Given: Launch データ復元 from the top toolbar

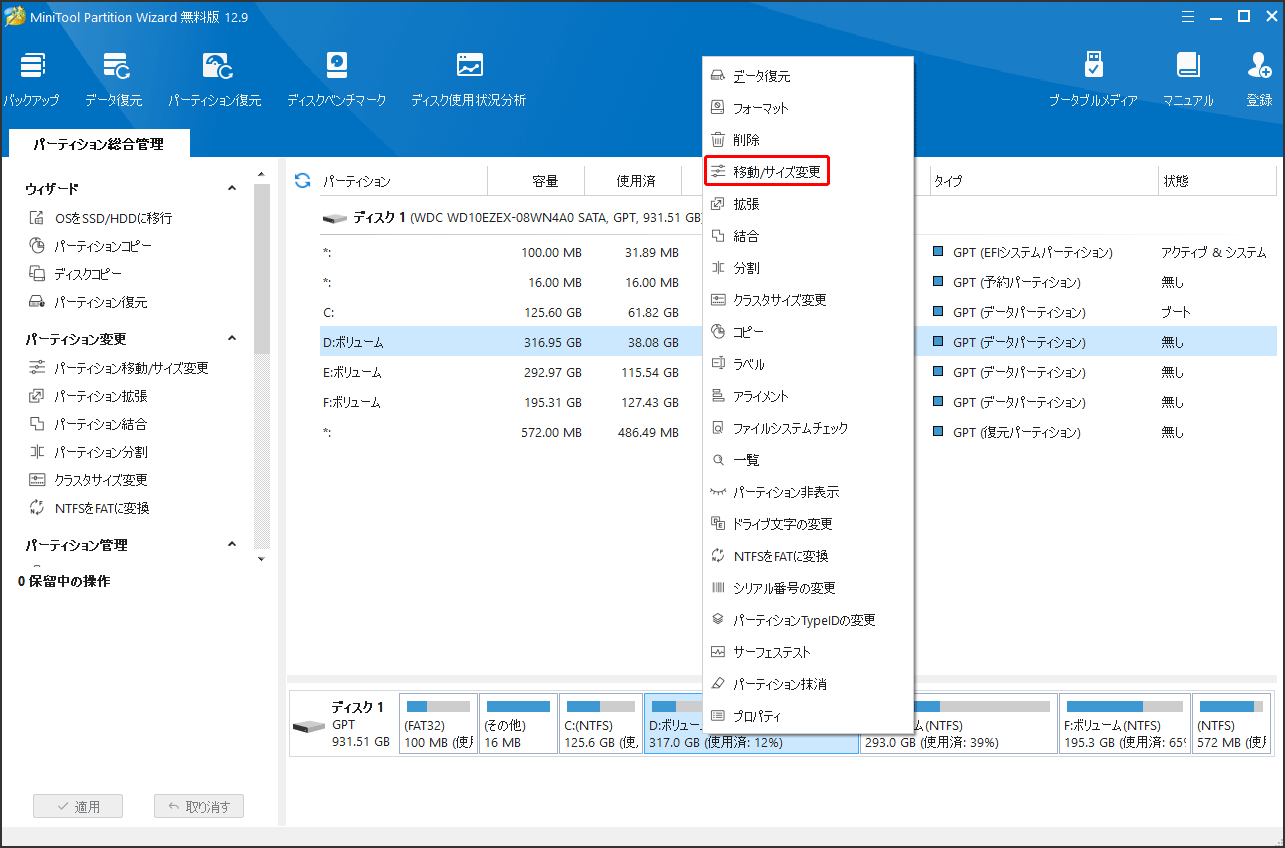Looking at the screenshot, I should coord(114,80).
